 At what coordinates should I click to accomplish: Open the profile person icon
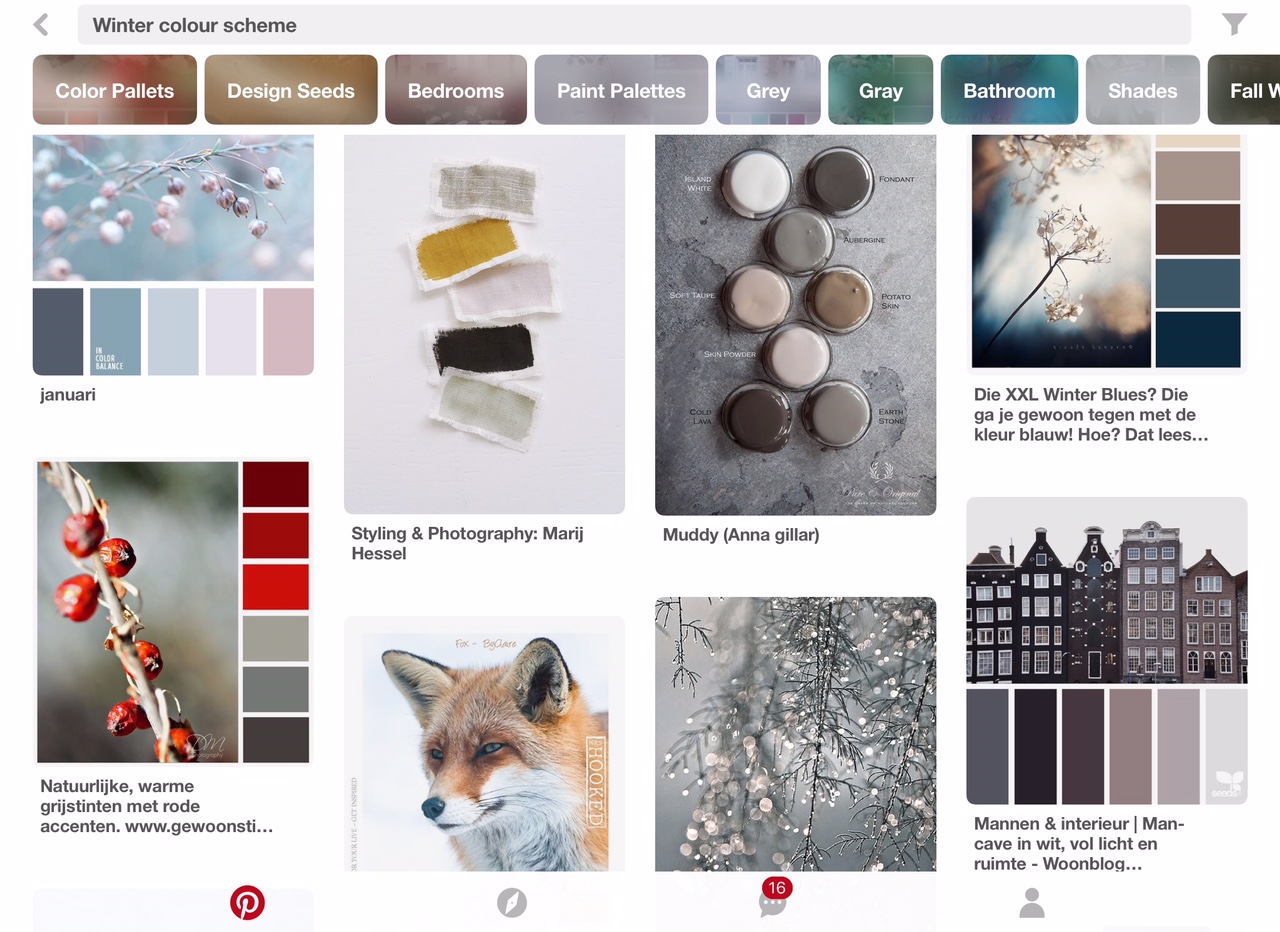pos(1032,903)
